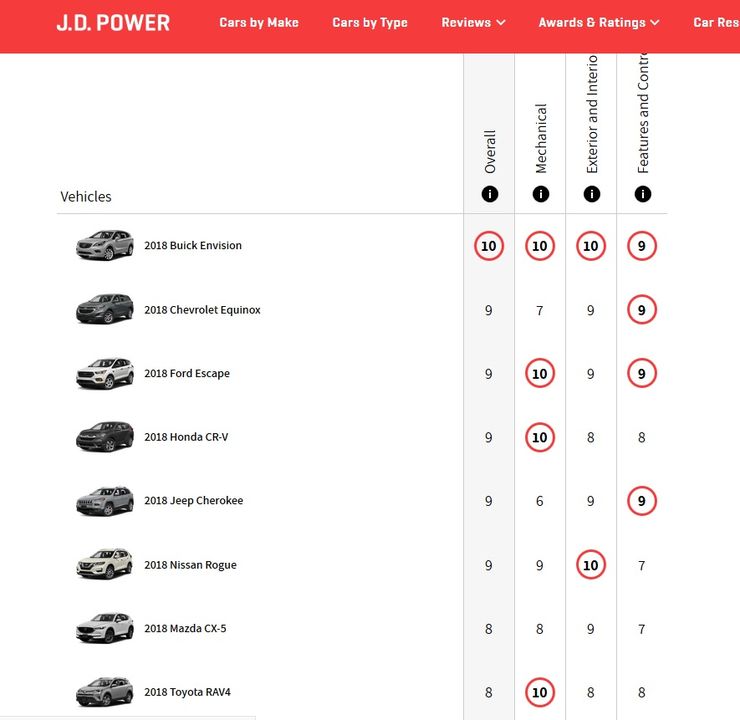Click Chevrolet Equinox's Mechanical rating of 7
The width and height of the screenshot is (740, 720).
click(540, 310)
